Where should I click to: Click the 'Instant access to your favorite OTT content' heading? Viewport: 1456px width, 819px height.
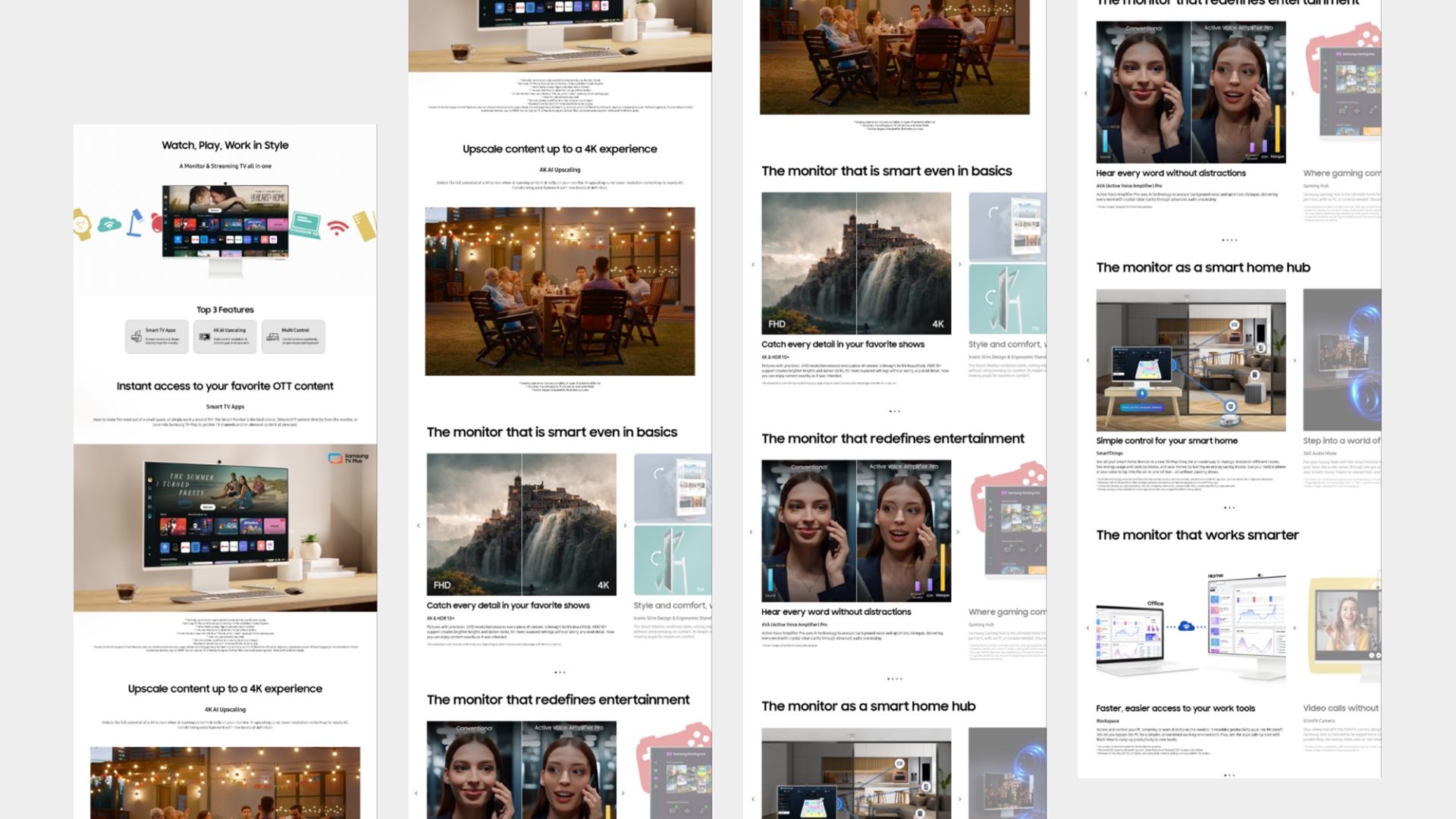click(x=224, y=386)
